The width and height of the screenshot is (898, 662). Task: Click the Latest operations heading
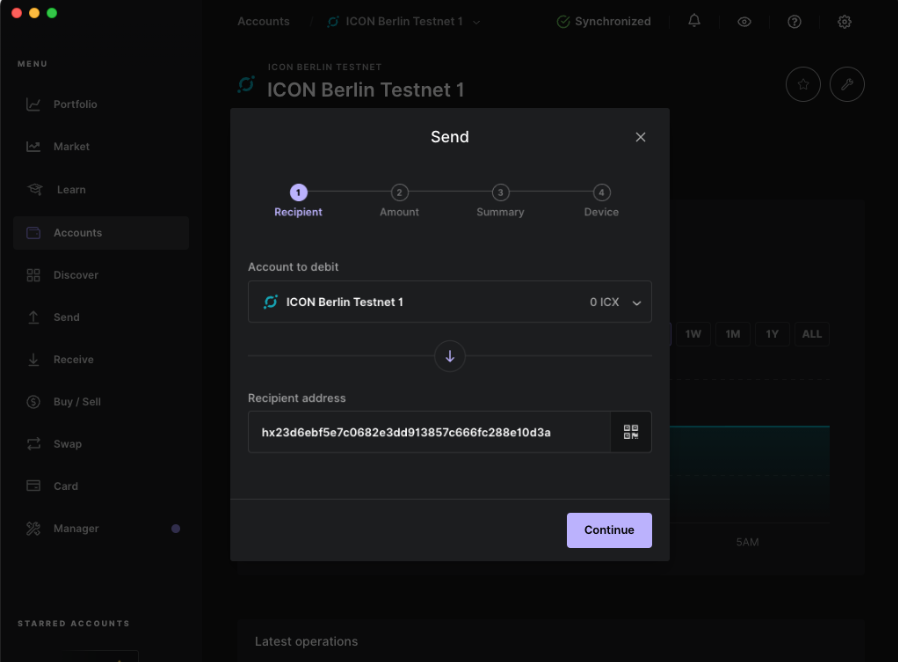306,641
